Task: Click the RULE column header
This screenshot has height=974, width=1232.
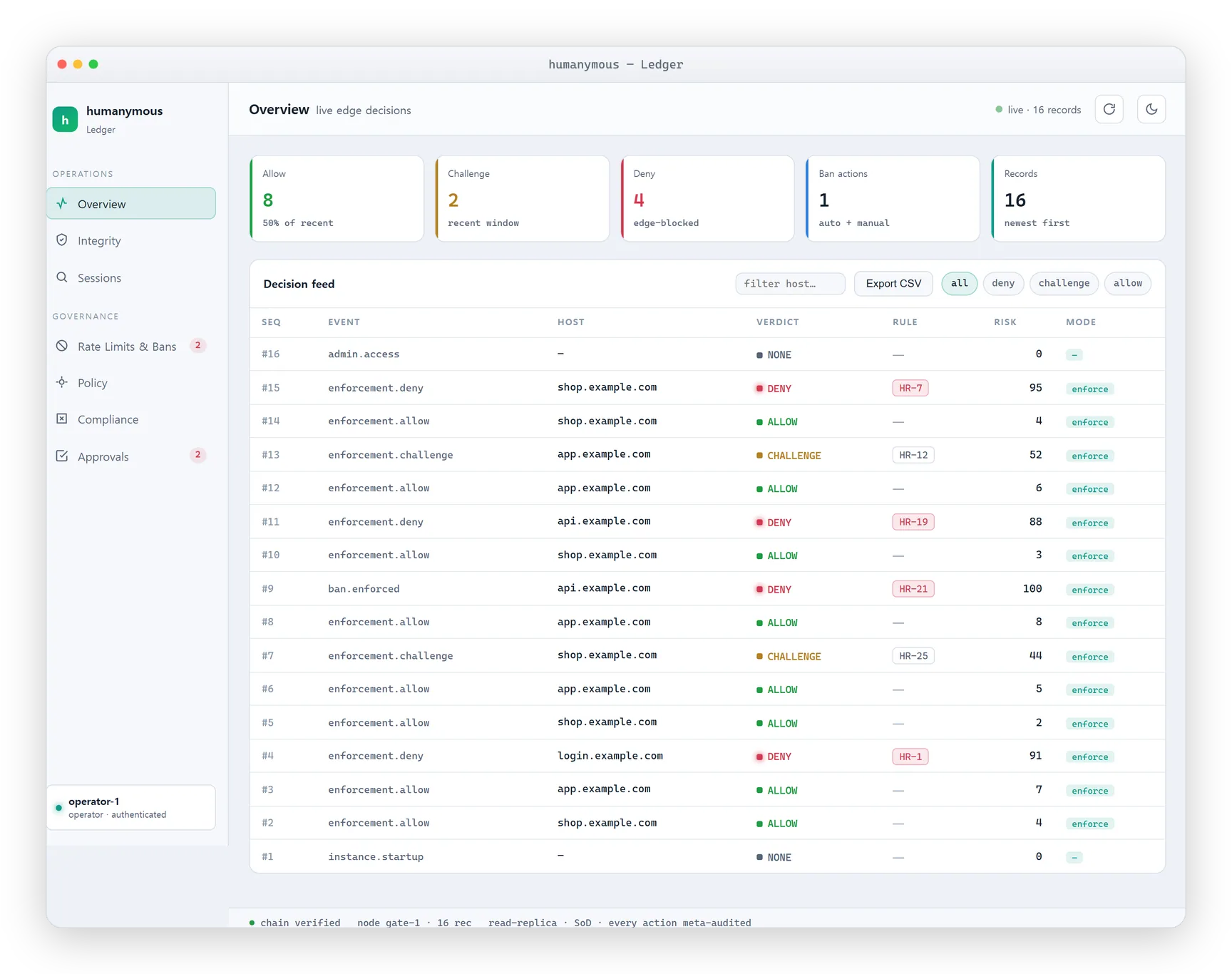Action: pyautogui.click(x=905, y=322)
